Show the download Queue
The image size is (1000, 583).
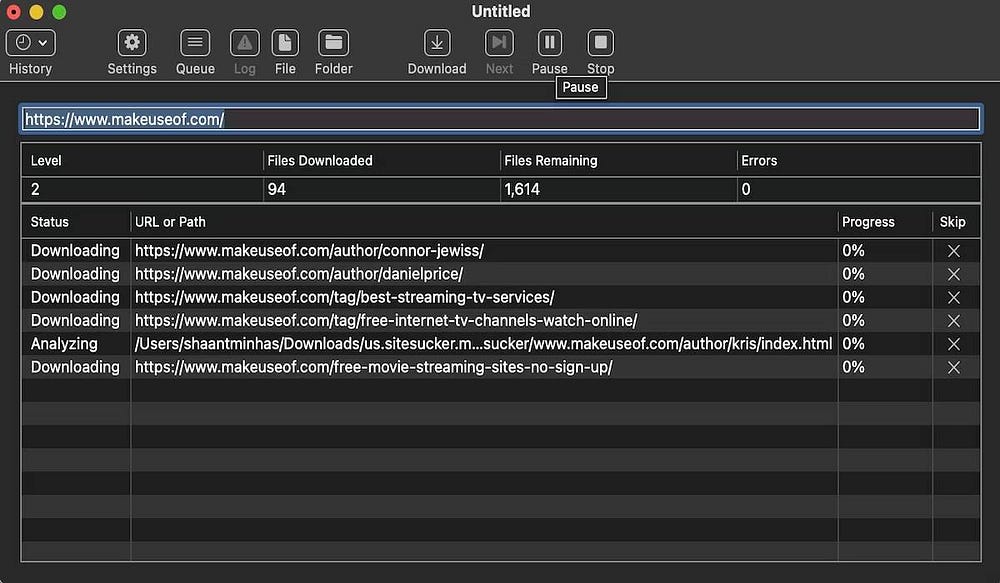click(x=195, y=43)
